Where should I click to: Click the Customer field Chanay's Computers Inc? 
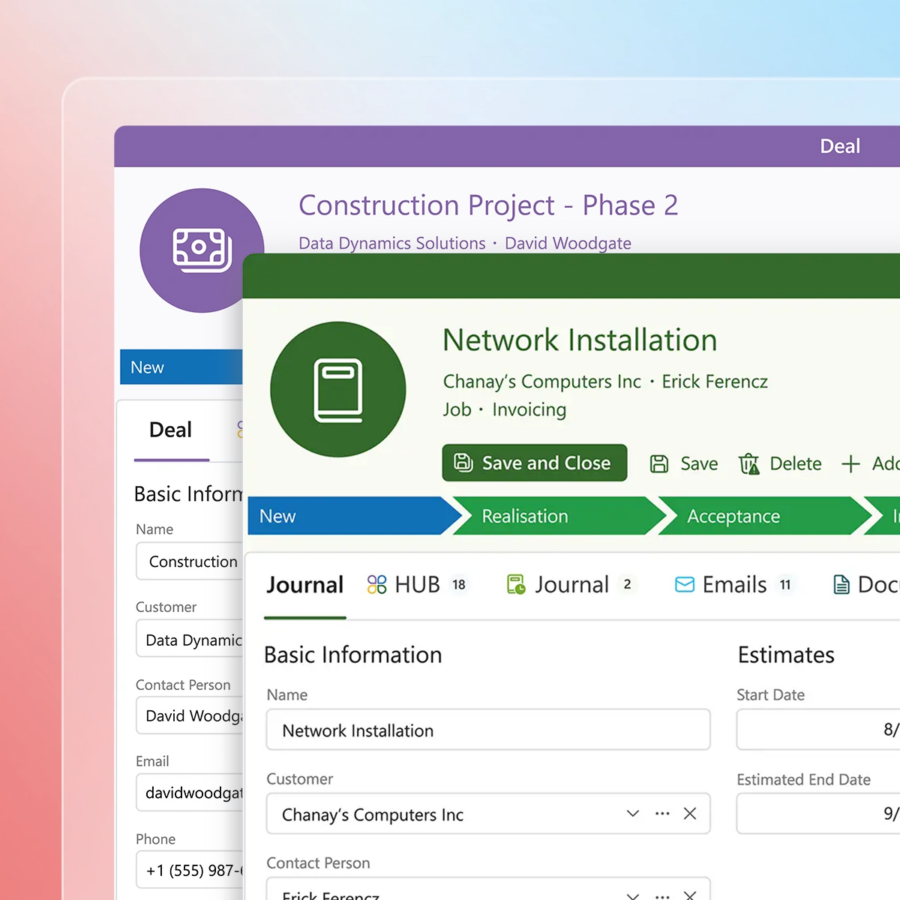pos(488,814)
